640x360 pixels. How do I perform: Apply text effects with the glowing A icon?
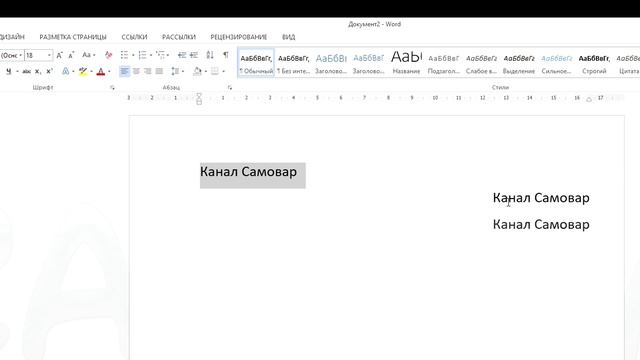pyautogui.click(x=65, y=71)
